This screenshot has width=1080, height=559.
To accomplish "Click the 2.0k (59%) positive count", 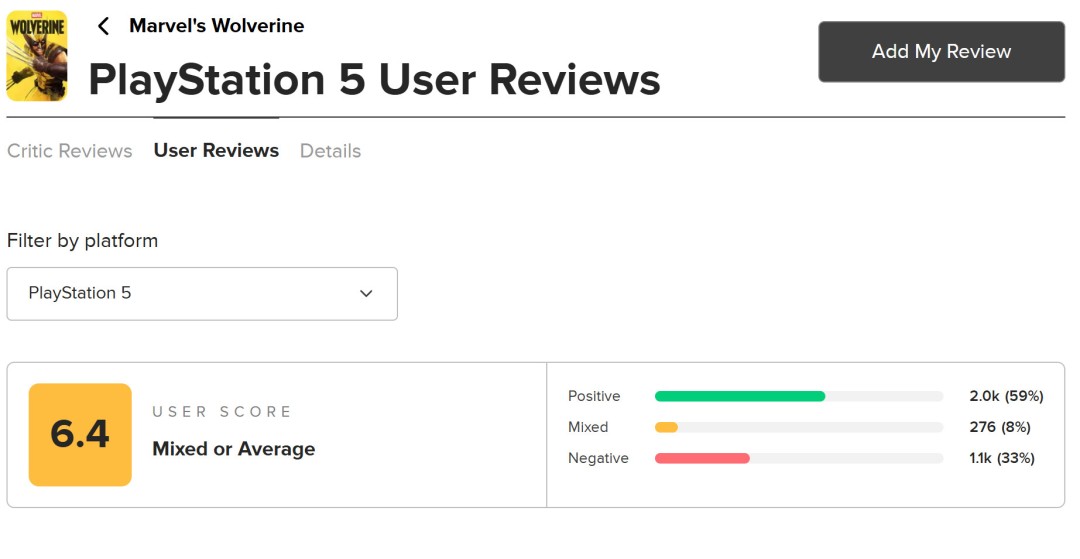I will tap(1006, 396).
